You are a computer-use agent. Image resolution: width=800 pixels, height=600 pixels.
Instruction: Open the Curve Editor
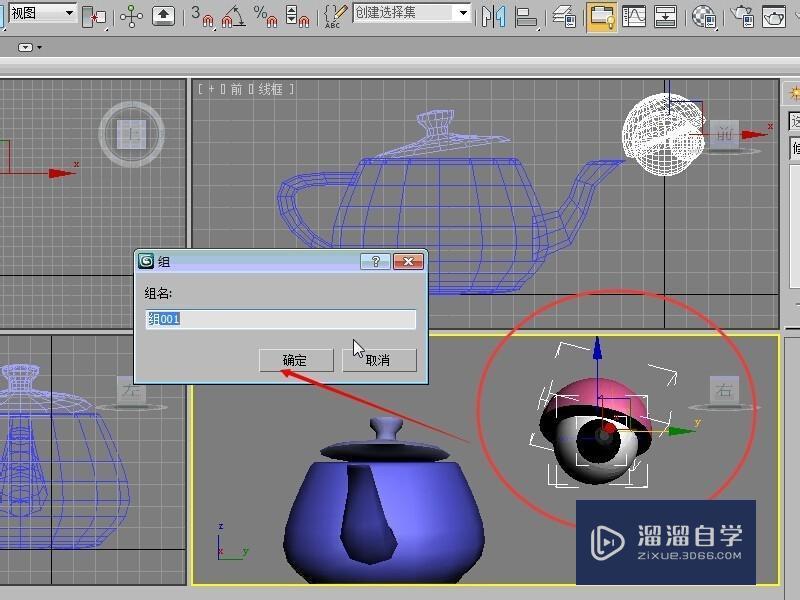click(633, 15)
